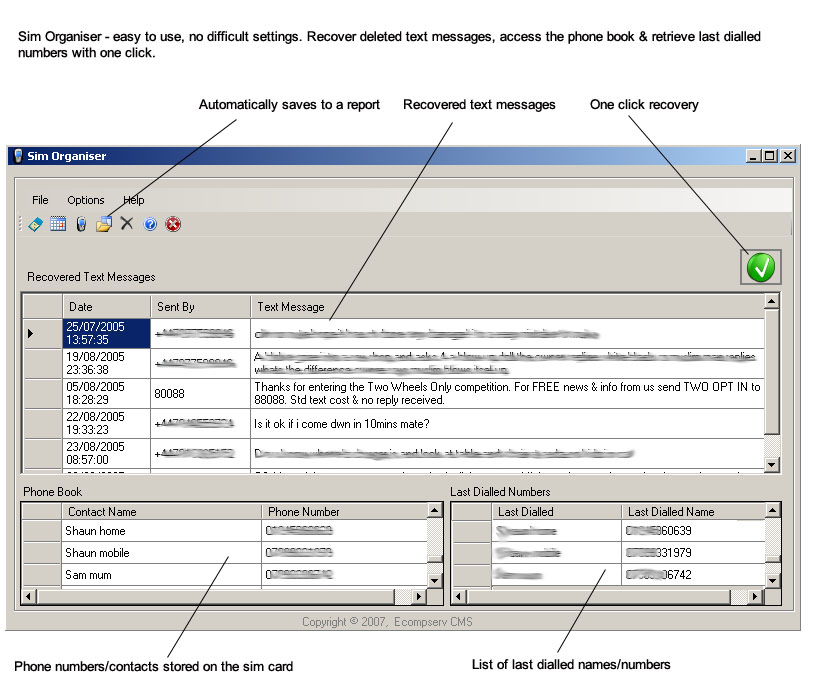Viewport: 817px width, 686px height.
Task: Select the Sam mum contact
Action: click(x=162, y=575)
